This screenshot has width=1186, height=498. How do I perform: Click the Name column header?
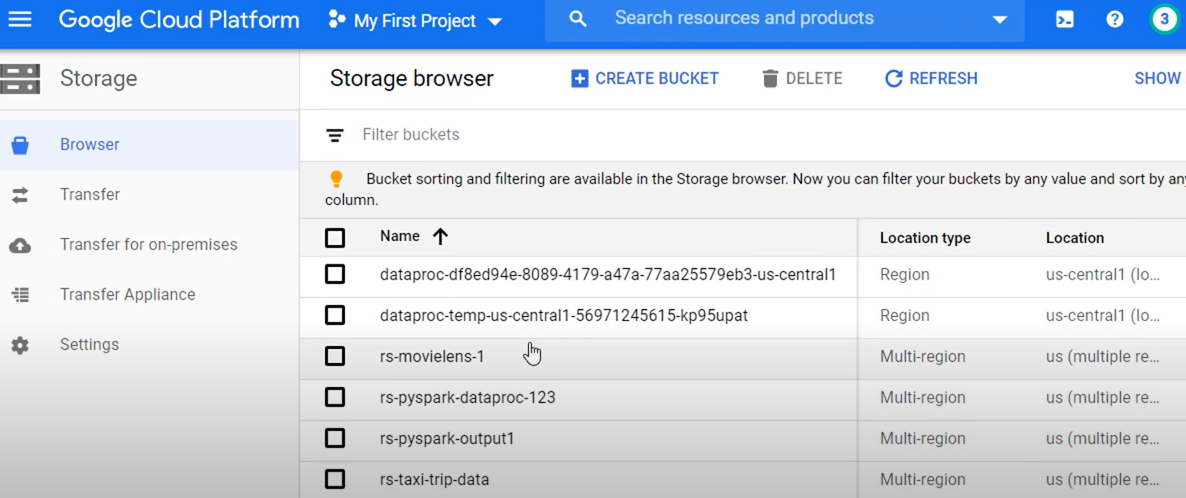399,236
